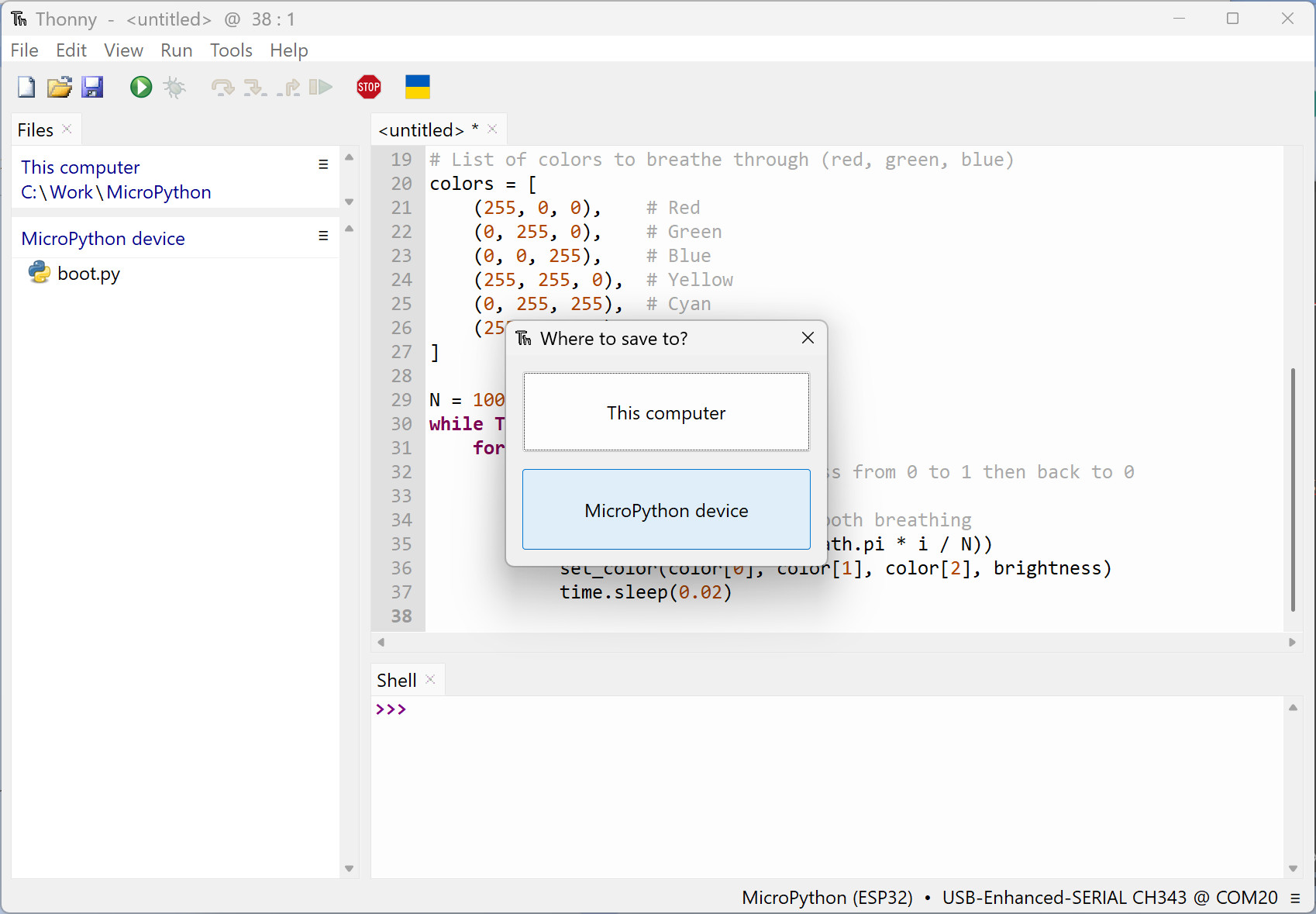This screenshot has width=1316, height=914.
Task: Run current script with green play icon
Action: click(141, 87)
